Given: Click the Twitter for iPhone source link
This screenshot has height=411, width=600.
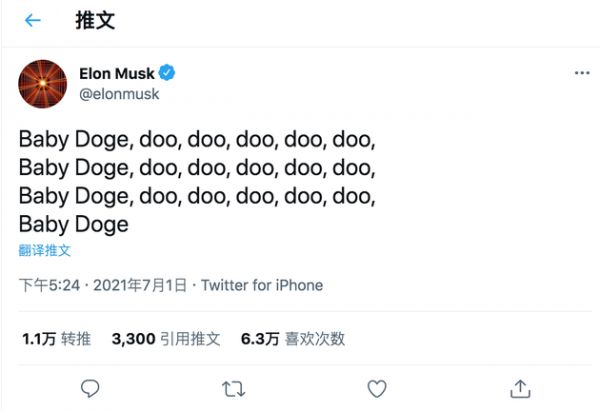Looking at the screenshot, I should pyautogui.click(x=262, y=285).
